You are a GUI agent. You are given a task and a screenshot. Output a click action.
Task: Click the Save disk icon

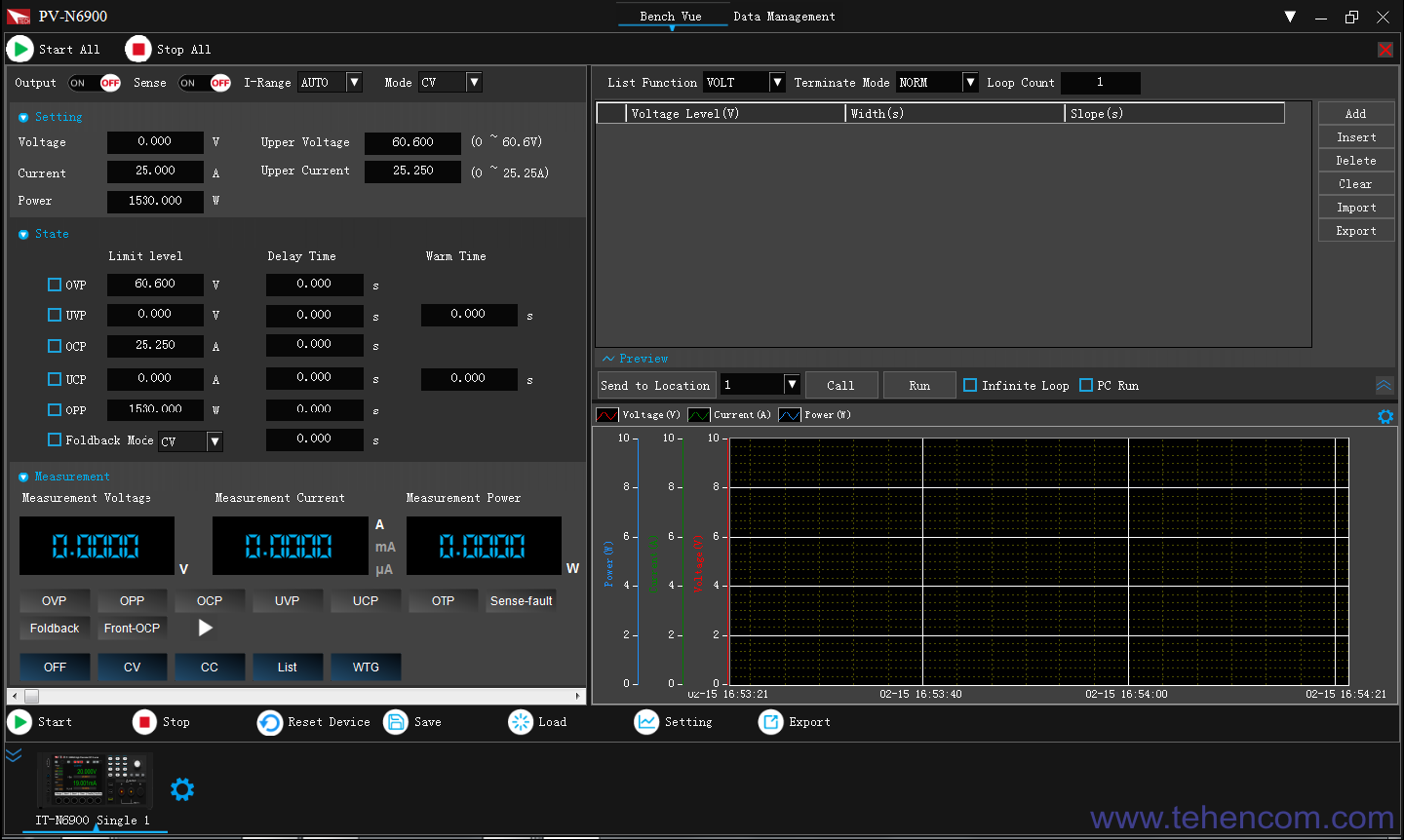395,722
